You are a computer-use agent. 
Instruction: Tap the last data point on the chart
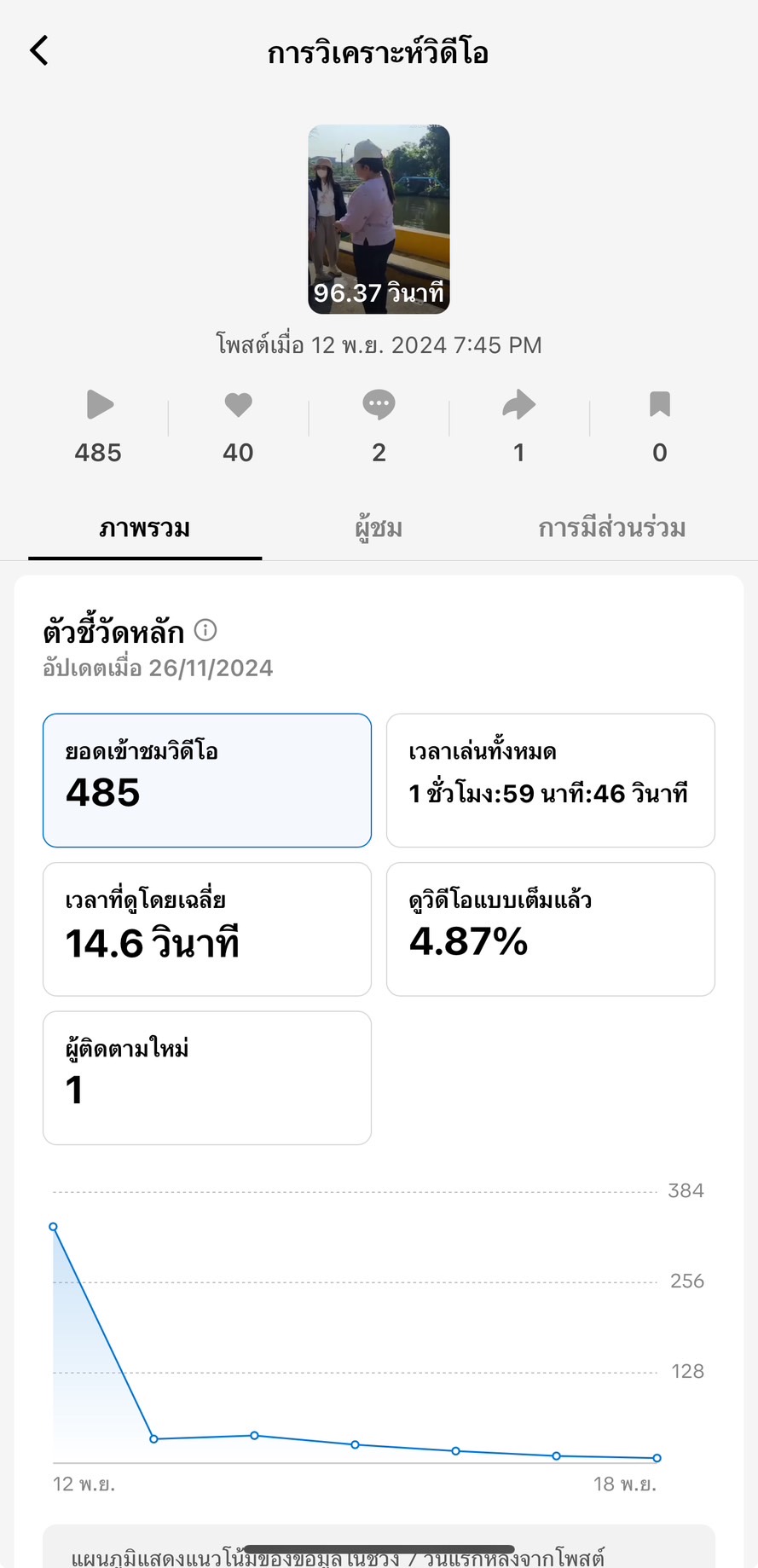click(657, 1458)
